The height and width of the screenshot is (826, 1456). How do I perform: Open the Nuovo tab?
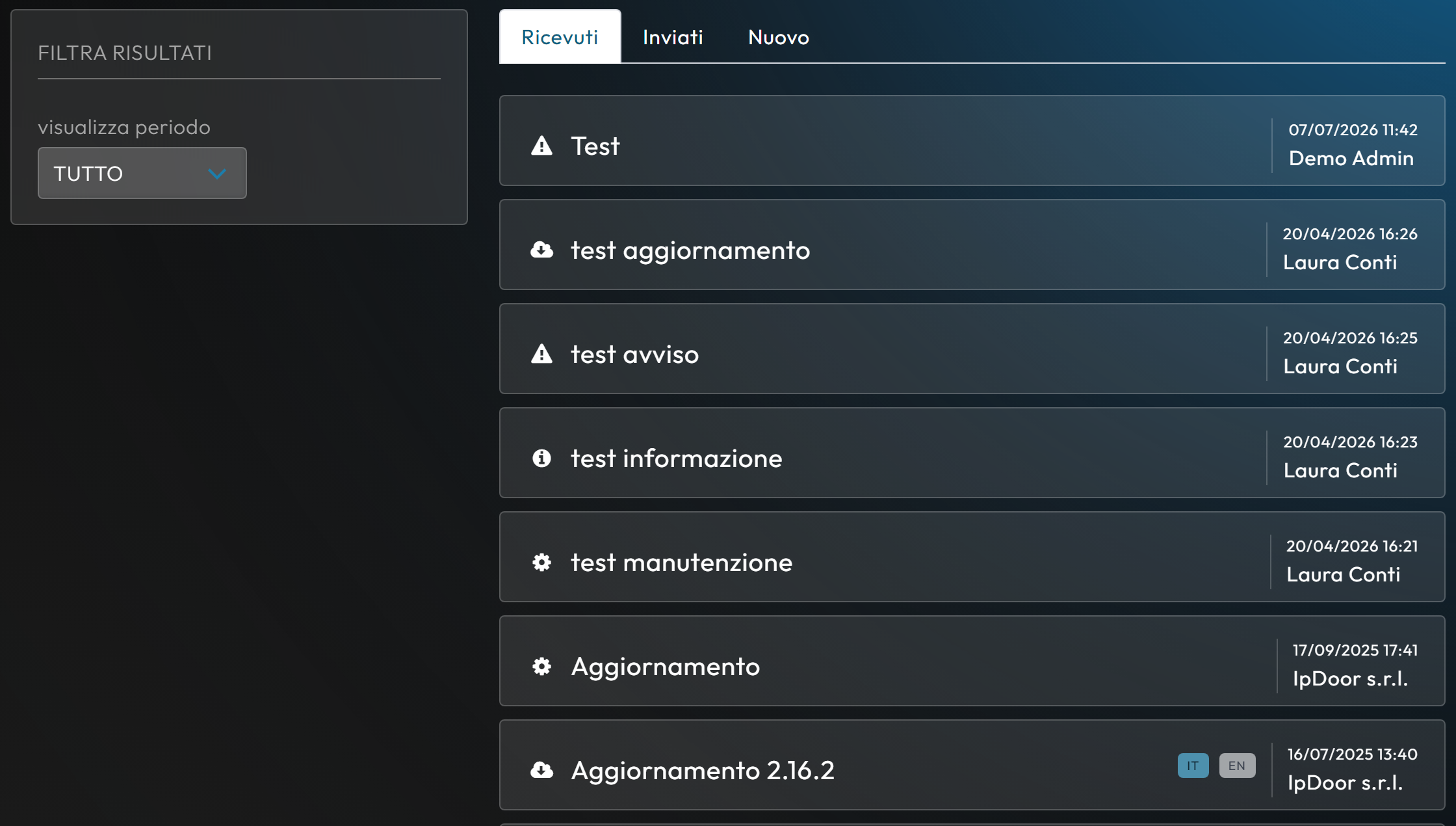point(778,36)
